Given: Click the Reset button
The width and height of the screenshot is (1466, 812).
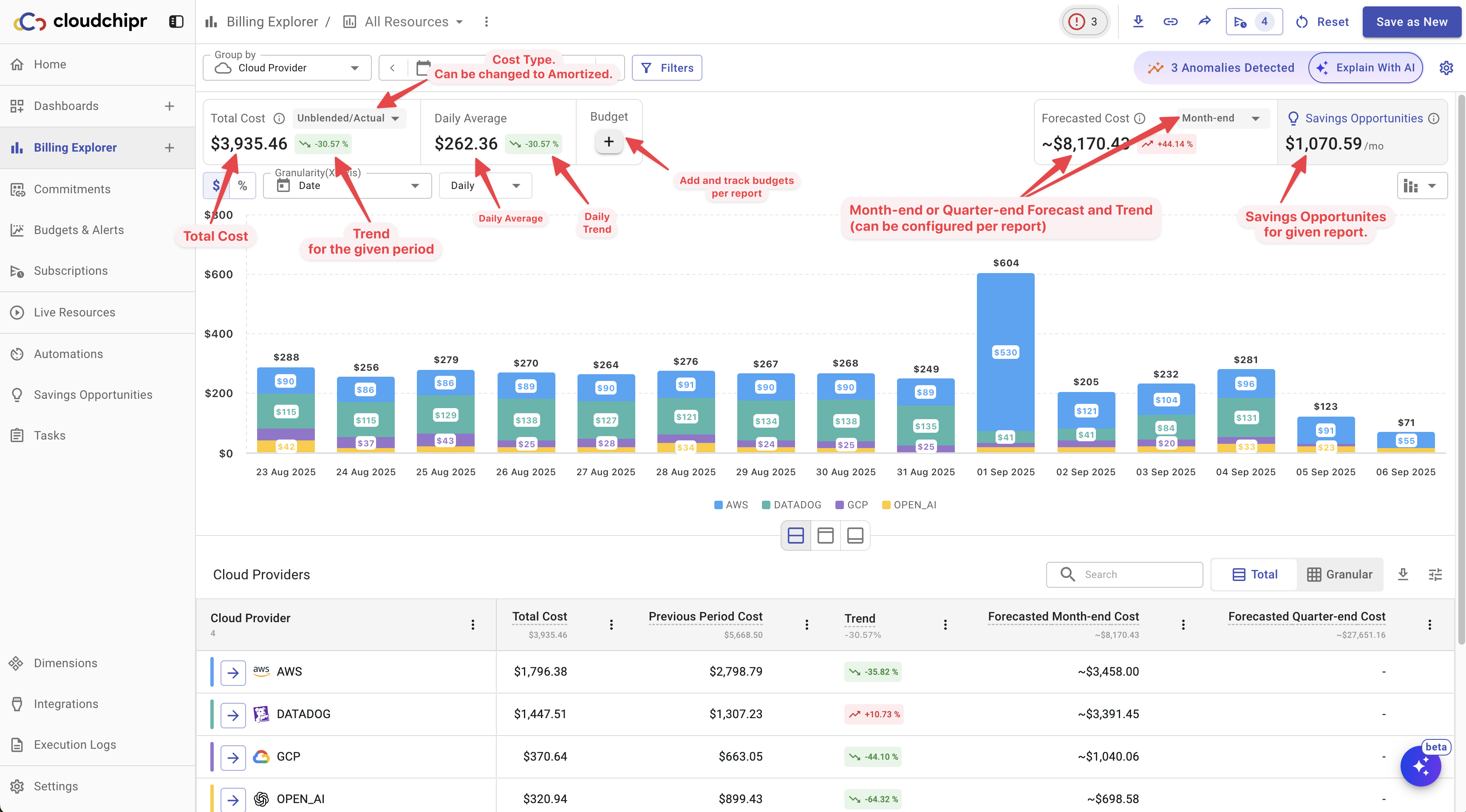Looking at the screenshot, I should [1322, 22].
